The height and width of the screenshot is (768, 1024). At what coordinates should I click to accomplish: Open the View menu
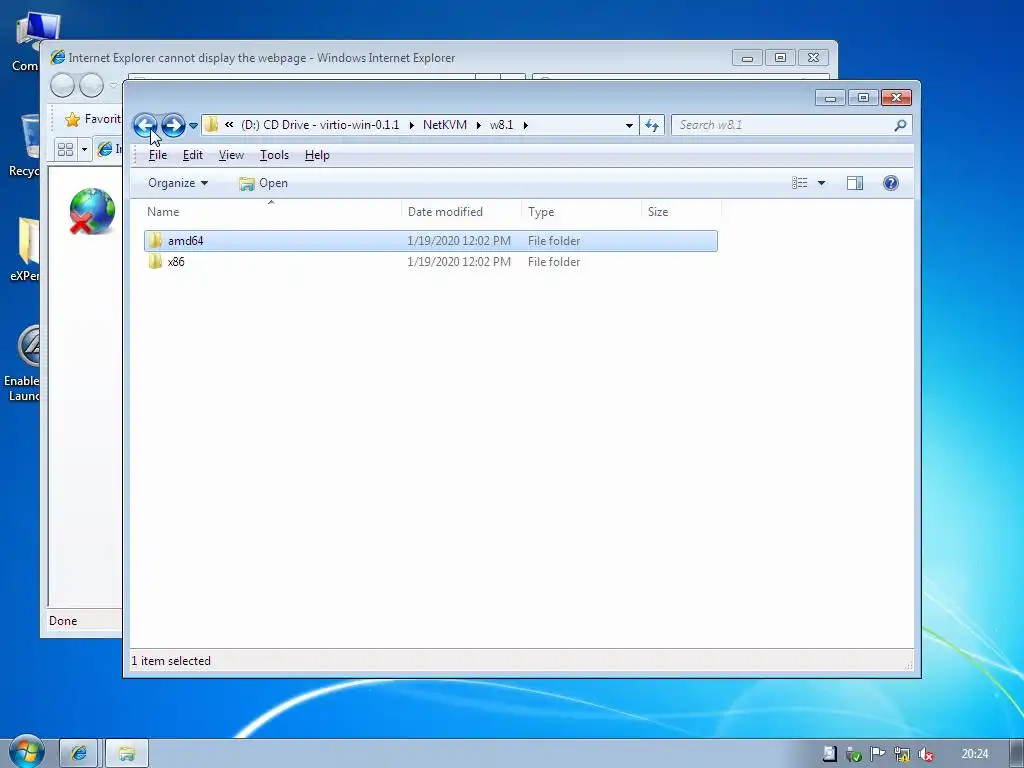tap(231, 155)
